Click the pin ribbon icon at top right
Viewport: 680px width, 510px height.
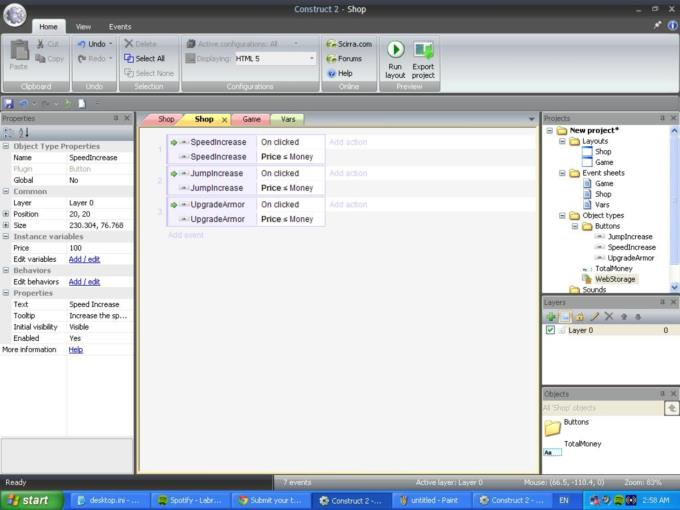click(x=657, y=26)
